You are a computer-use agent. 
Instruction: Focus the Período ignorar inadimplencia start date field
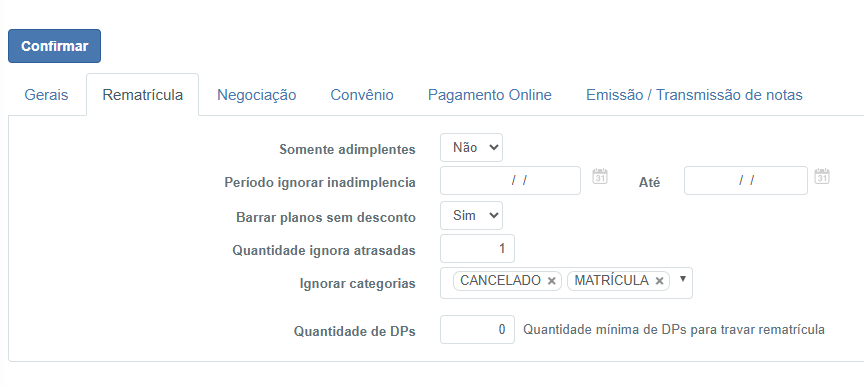(510, 181)
